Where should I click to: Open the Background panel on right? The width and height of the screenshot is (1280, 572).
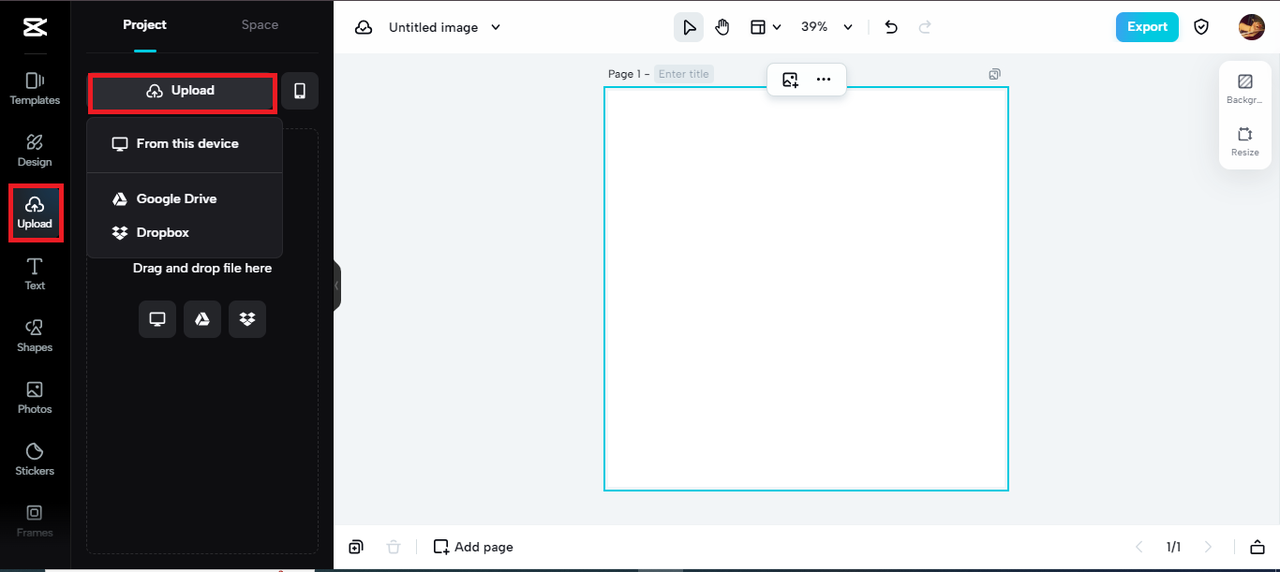tap(1245, 89)
